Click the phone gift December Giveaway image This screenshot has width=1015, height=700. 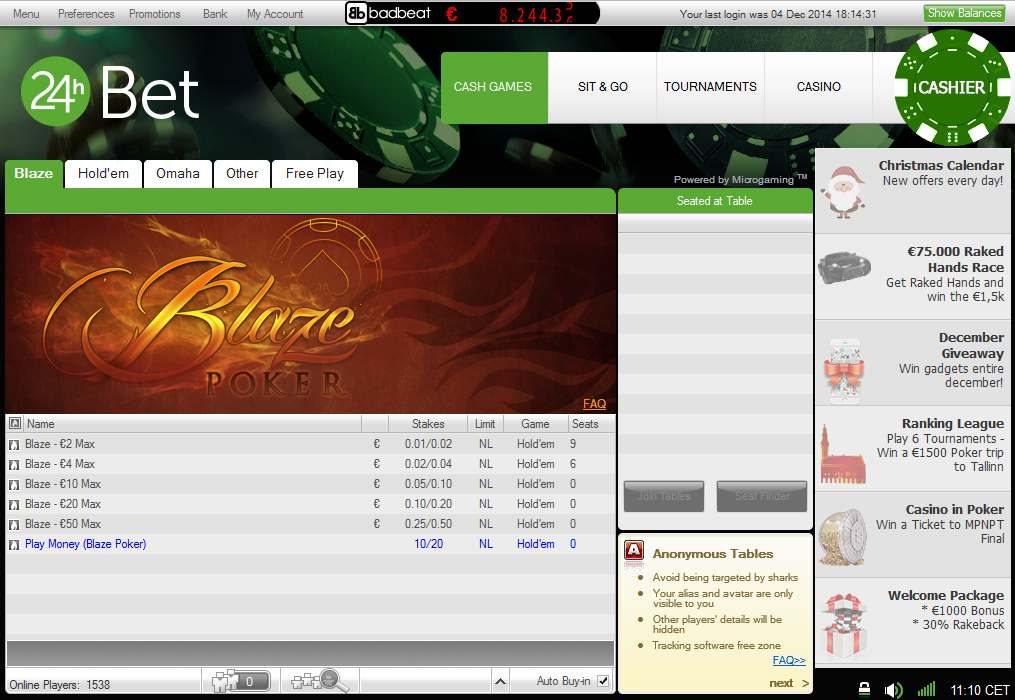[845, 371]
